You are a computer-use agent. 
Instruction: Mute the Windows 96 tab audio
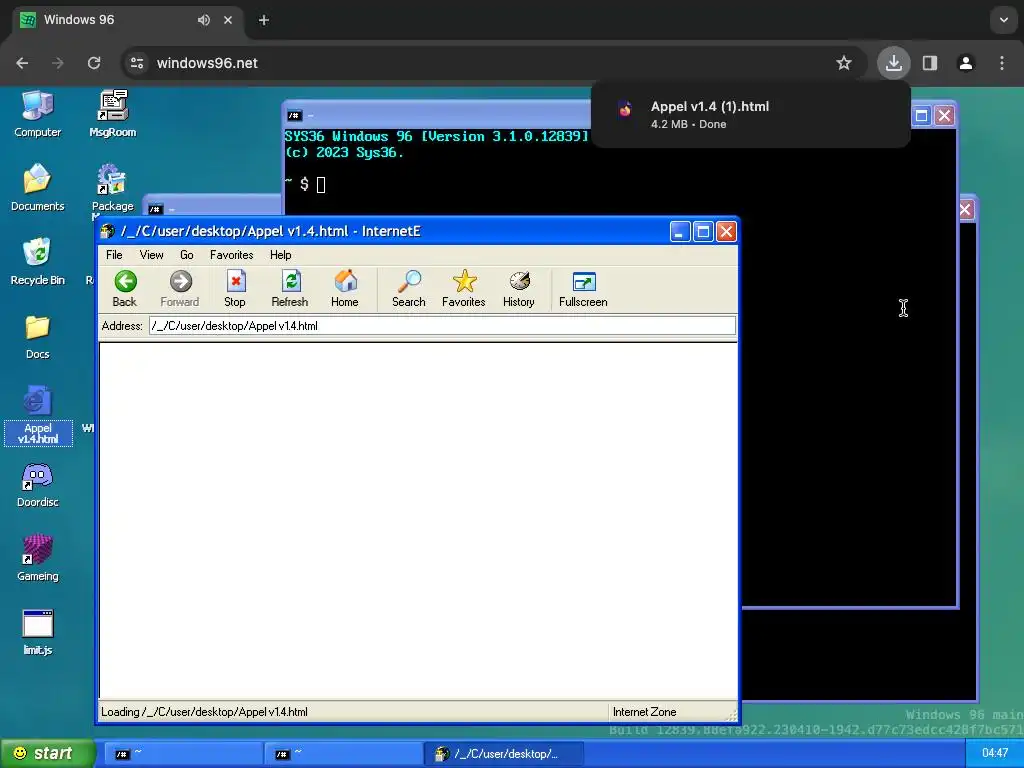click(204, 20)
